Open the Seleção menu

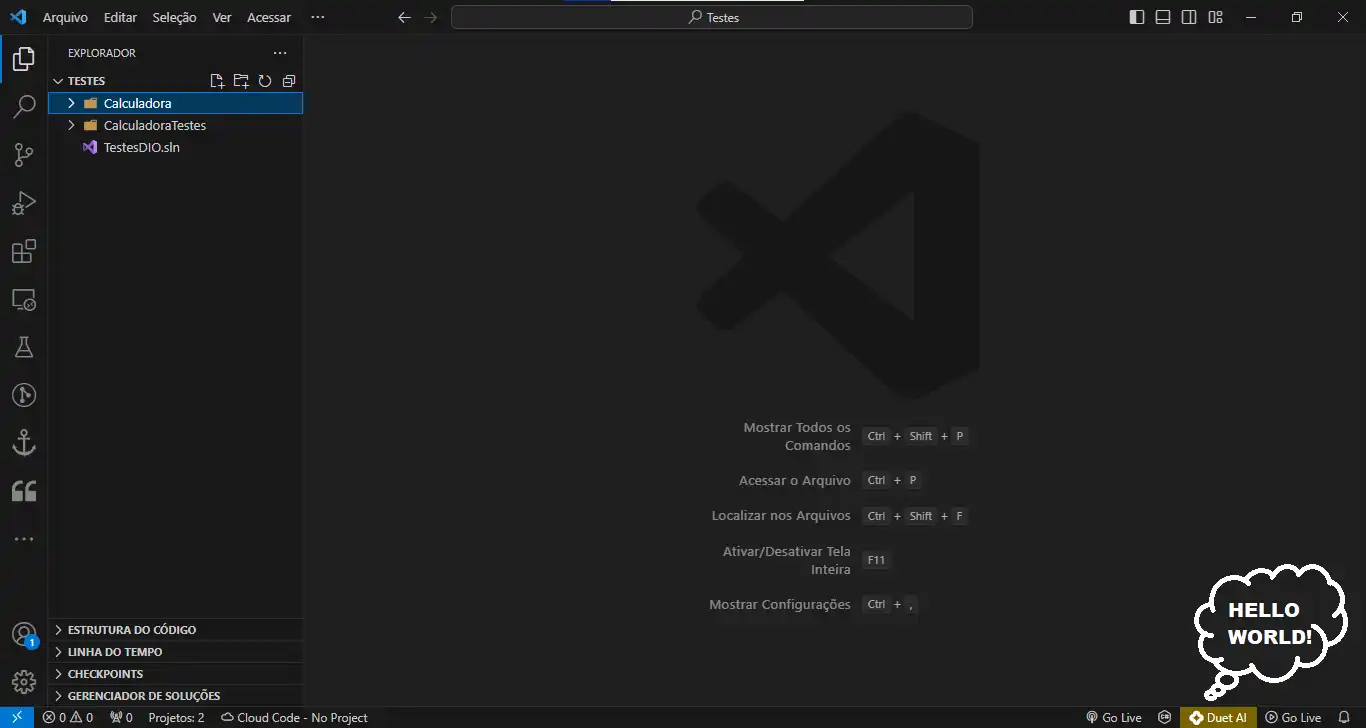[174, 17]
